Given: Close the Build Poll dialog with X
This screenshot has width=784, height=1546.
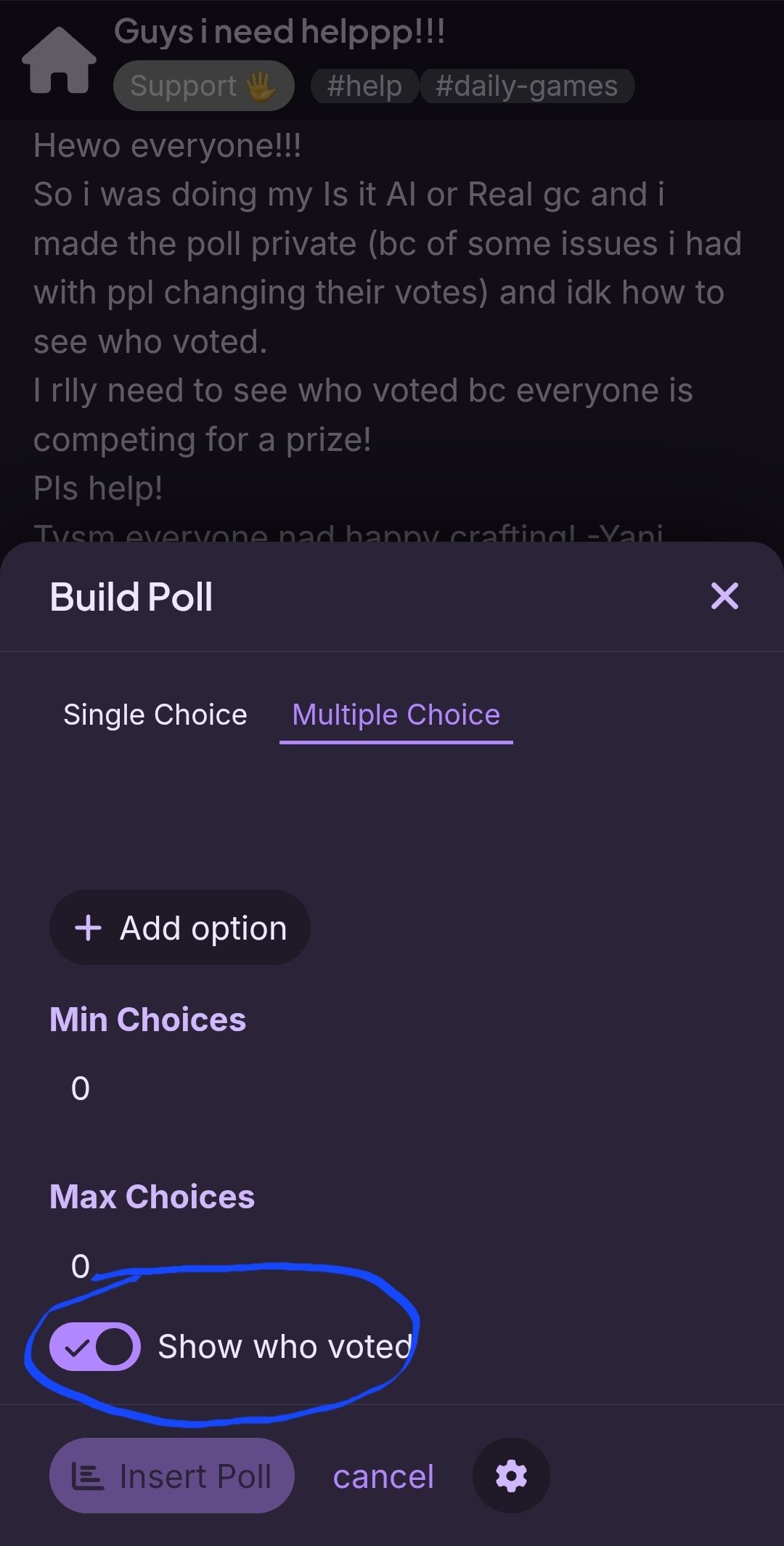Looking at the screenshot, I should (x=724, y=596).
